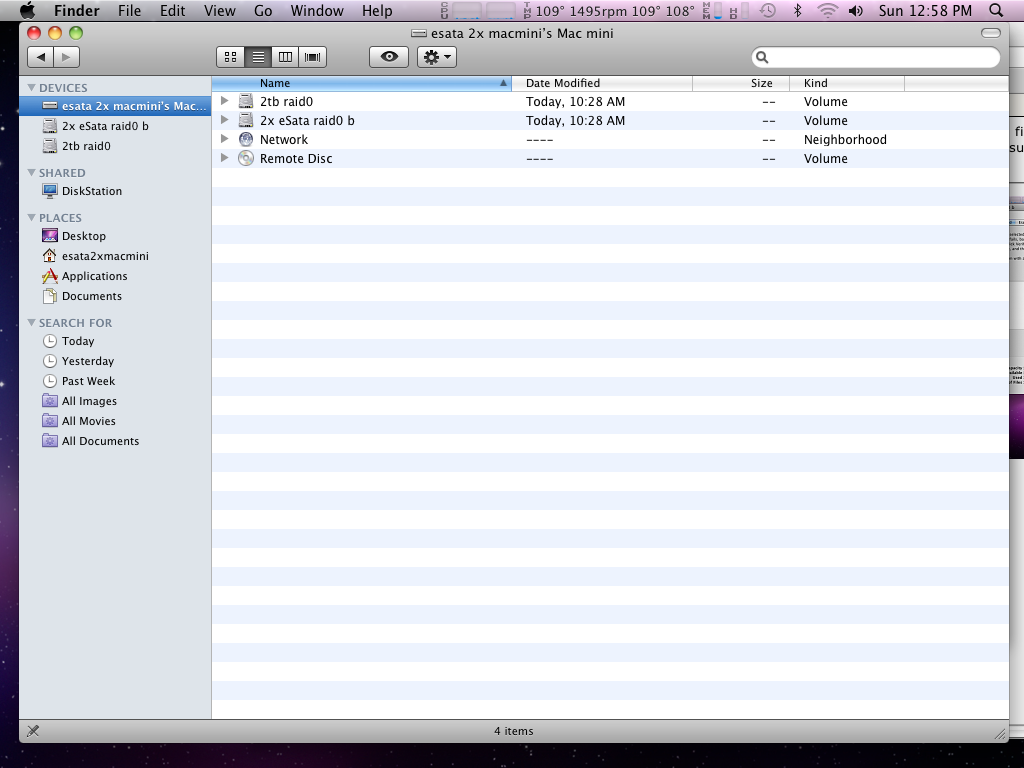Click the volume menu bar icon
Viewport: 1024px width, 768px height.
tap(856, 10)
